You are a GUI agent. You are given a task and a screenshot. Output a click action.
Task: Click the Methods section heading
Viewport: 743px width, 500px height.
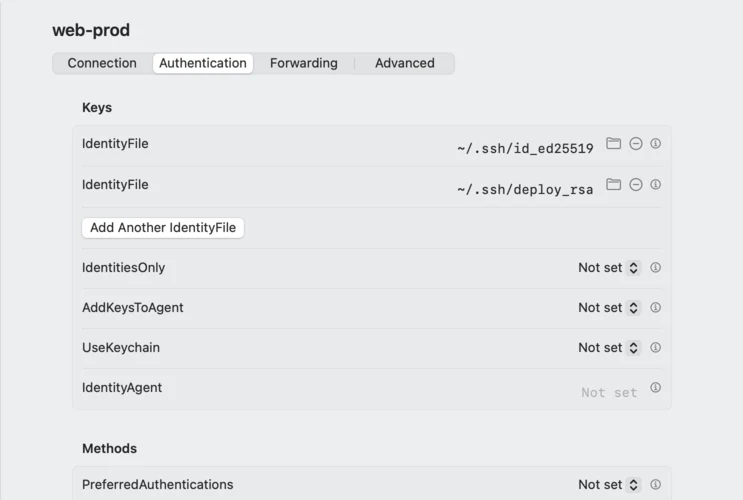109,448
